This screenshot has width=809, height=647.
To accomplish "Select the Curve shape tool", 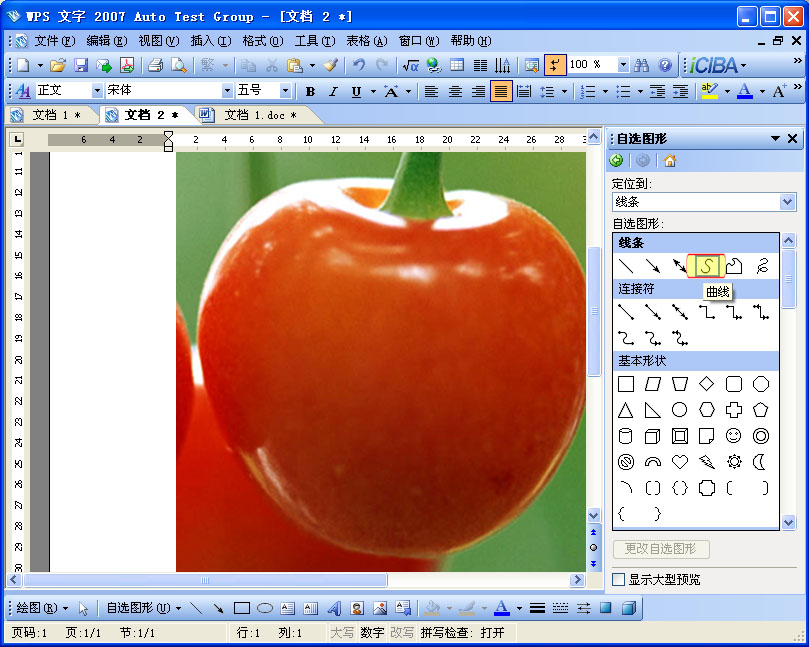I will (706, 265).
